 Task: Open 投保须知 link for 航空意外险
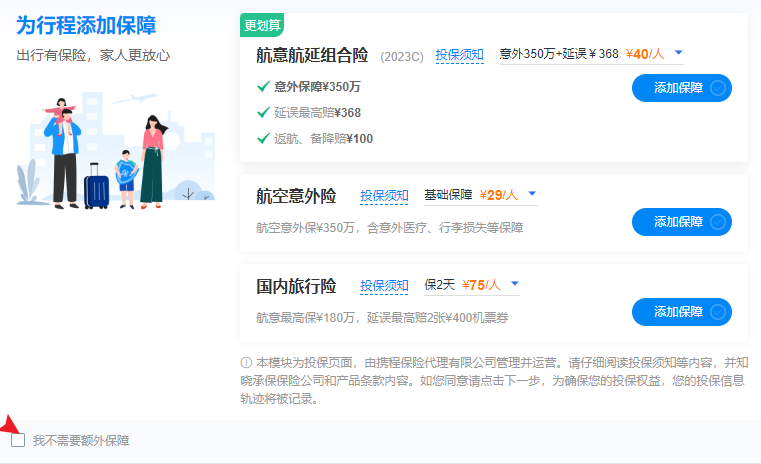[384, 195]
